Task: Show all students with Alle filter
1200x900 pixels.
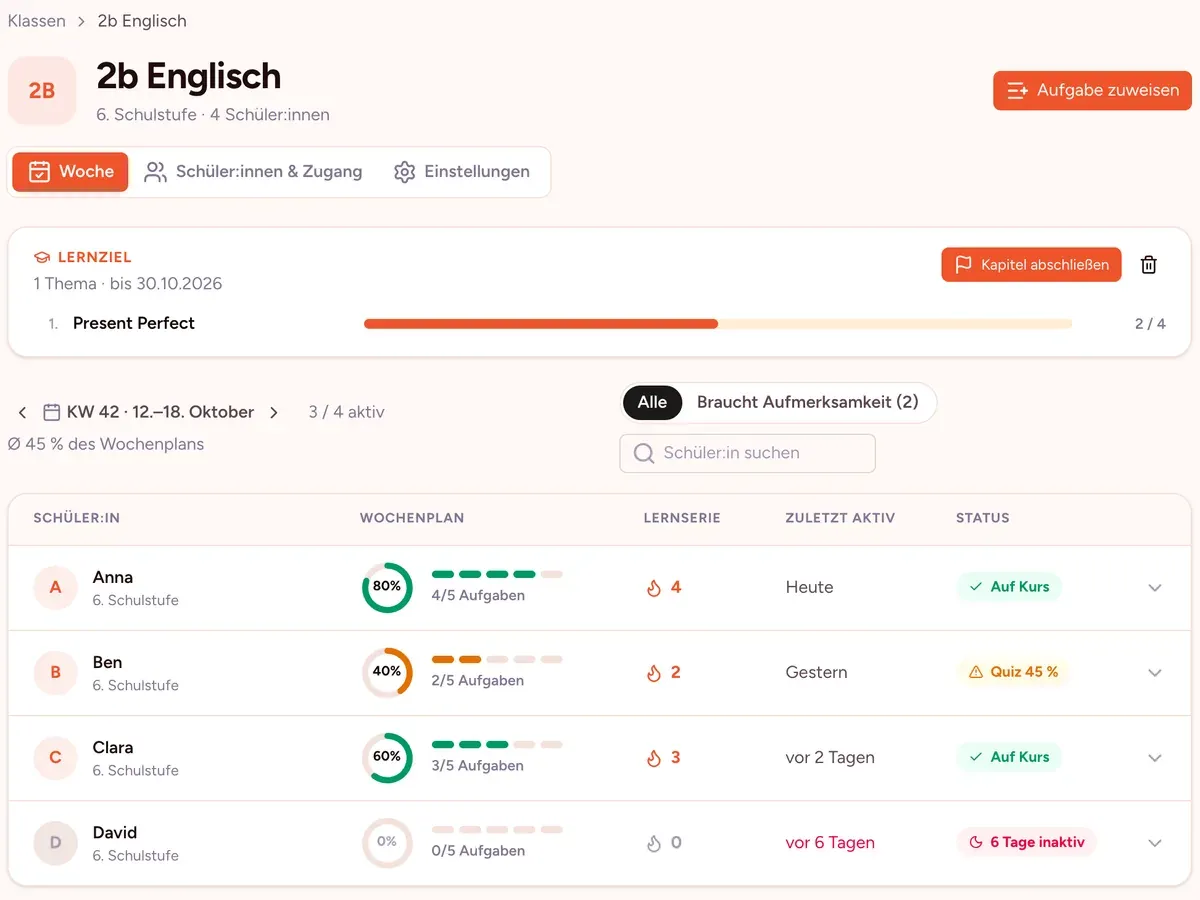Action: coord(652,402)
